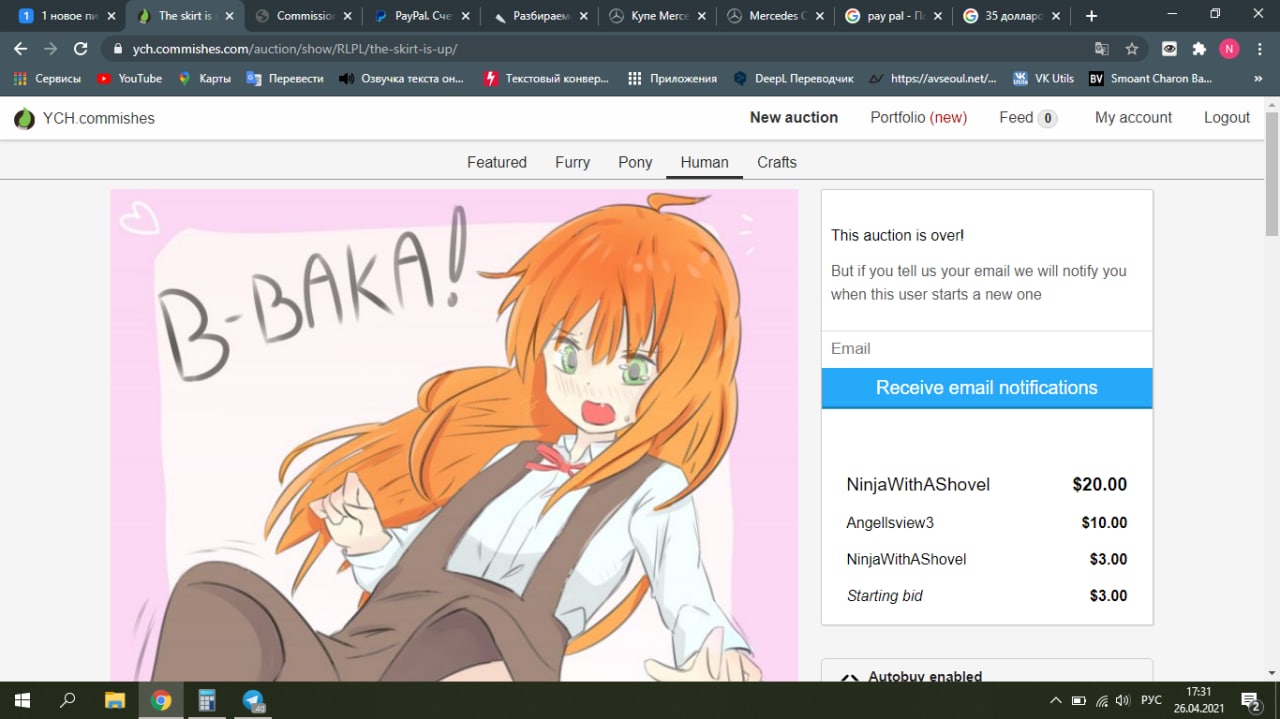1280x719 pixels.
Task: Click the address bar URL
Action: pyautogui.click(x=295, y=48)
